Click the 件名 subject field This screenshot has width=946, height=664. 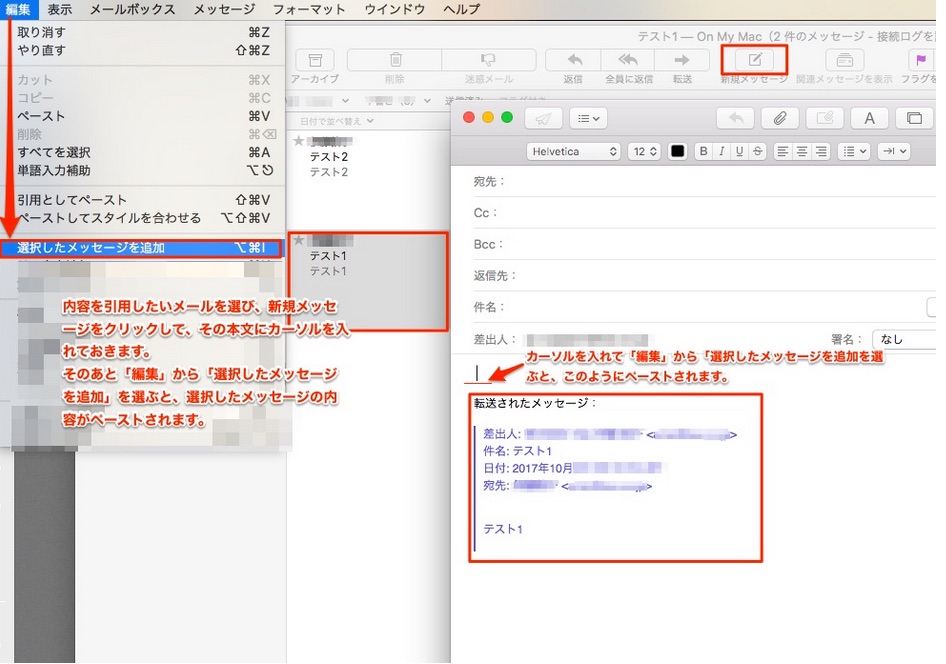[x=718, y=307]
